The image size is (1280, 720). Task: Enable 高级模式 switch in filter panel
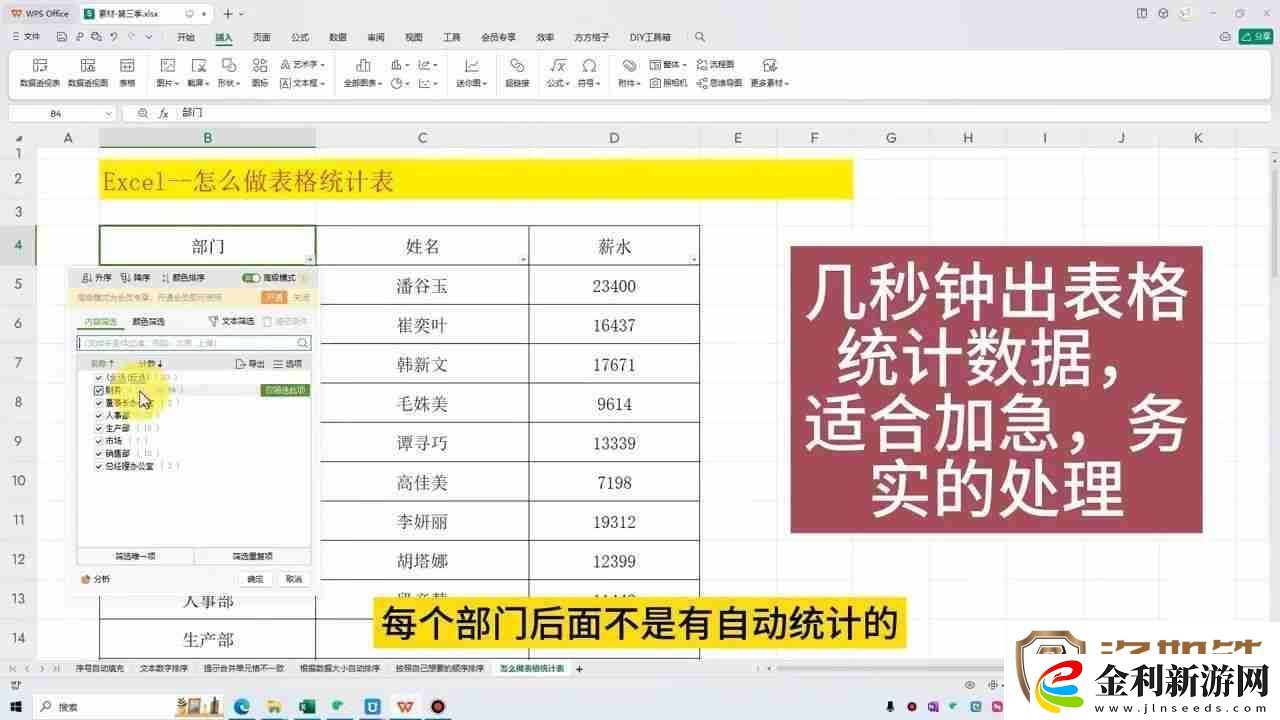tap(253, 278)
